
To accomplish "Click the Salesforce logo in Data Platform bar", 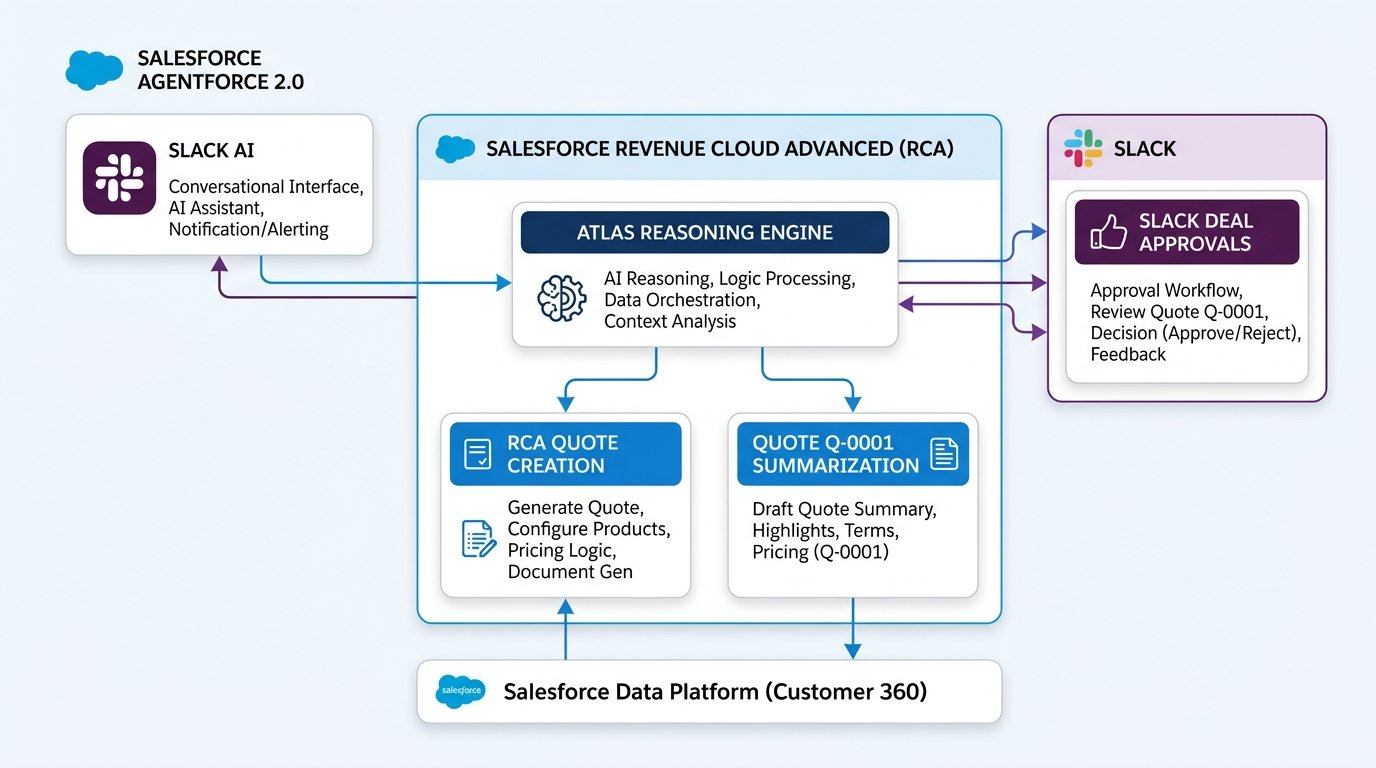I will point(461,692).
